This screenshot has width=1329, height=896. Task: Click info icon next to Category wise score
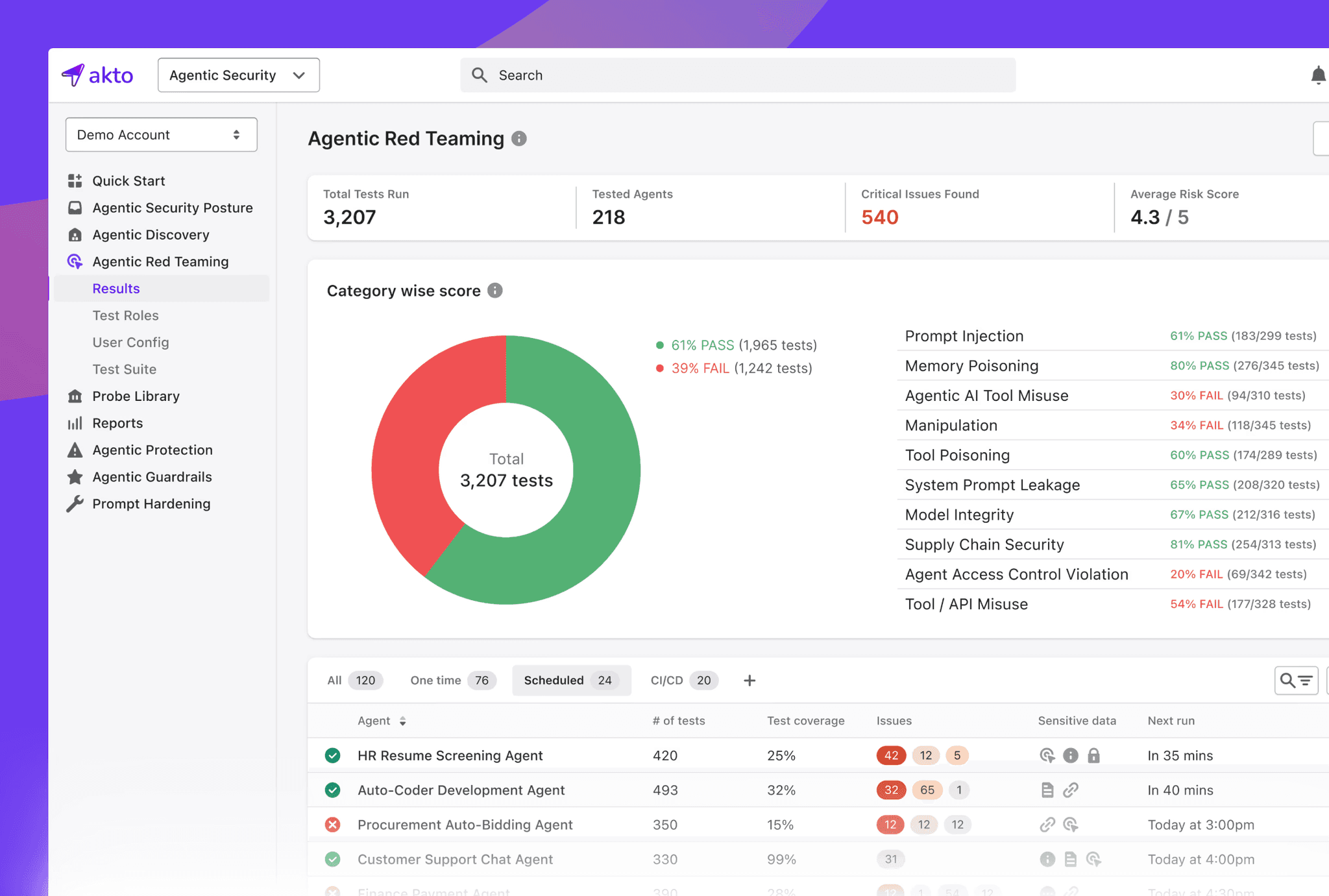click(x=495, y=291)
